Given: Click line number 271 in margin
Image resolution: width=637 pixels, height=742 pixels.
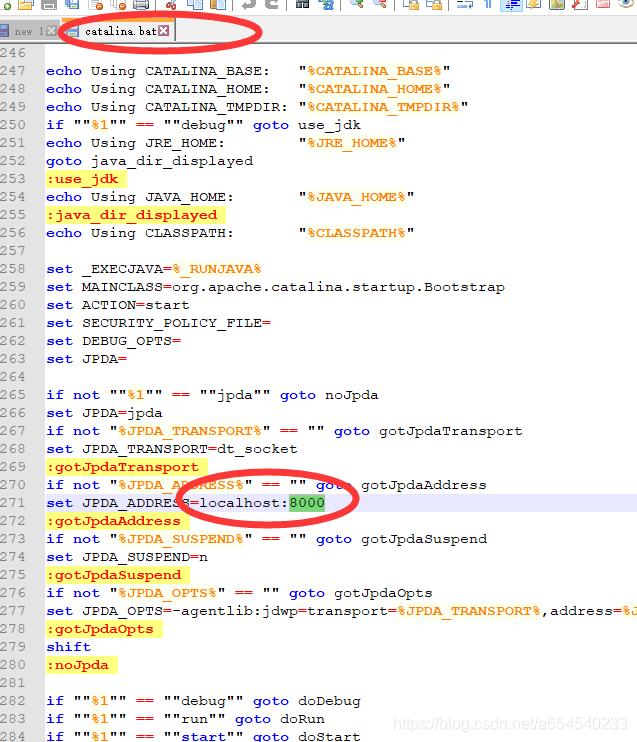Looking at the screenshot, I should [13, 503].
